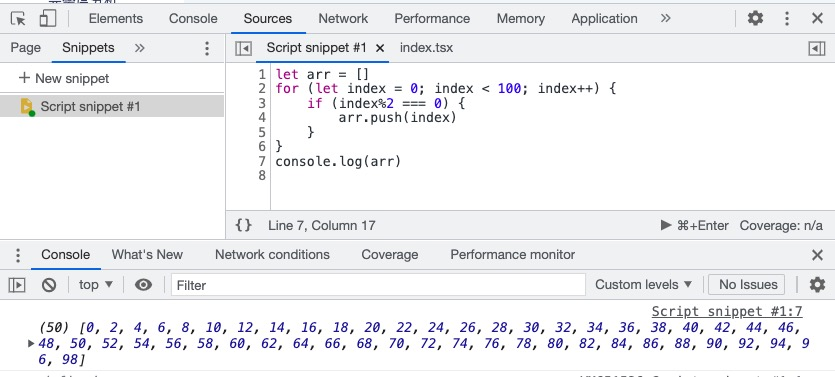Open the DevTools three-dot customize menu
Viewport: 835px width, 377px height.
point(787,19)
